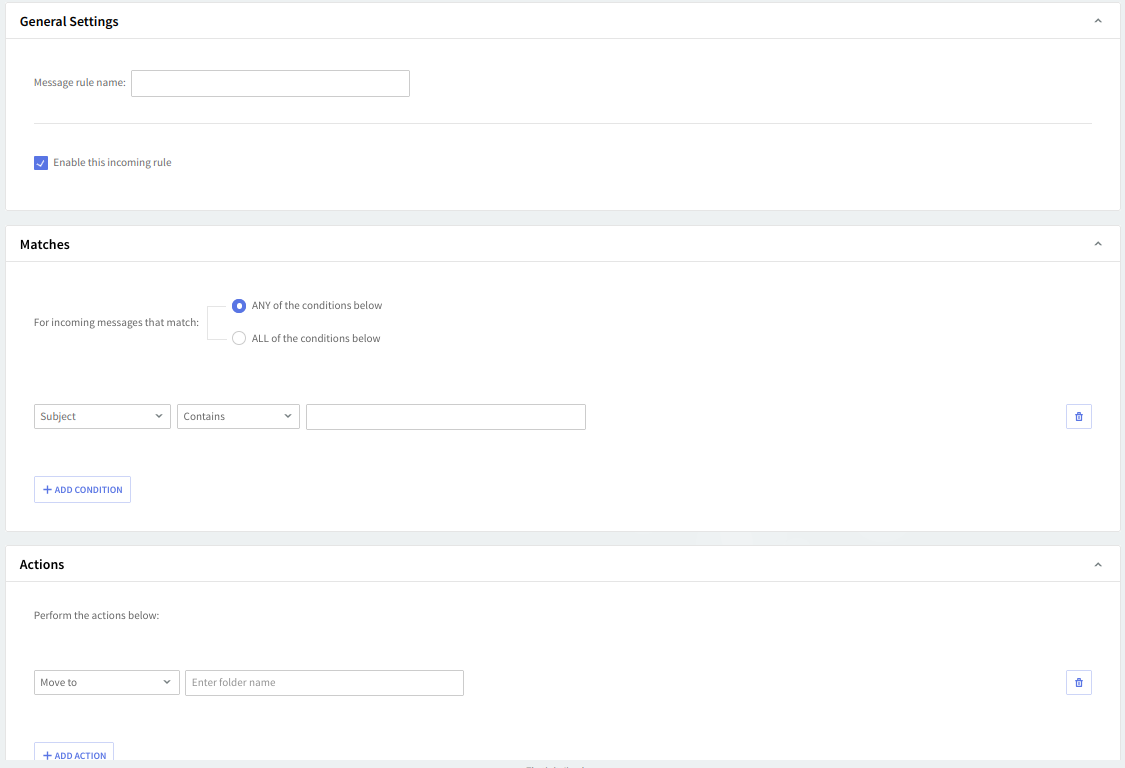Click the condition value text field
1125x768 pixels.
(x=445, y=416)
